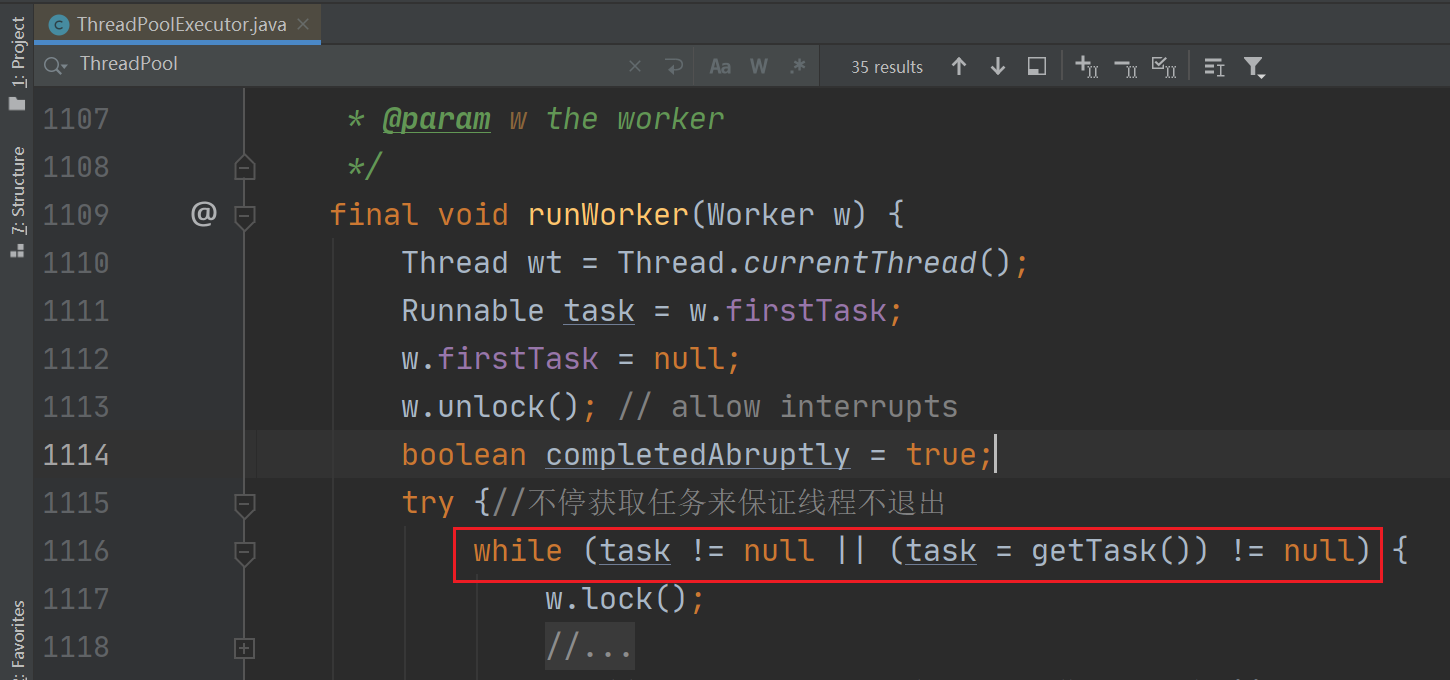Open the search filter funnel dropdown
The width and height of the screenshot is (1450, 680).
click(1254, 67)
